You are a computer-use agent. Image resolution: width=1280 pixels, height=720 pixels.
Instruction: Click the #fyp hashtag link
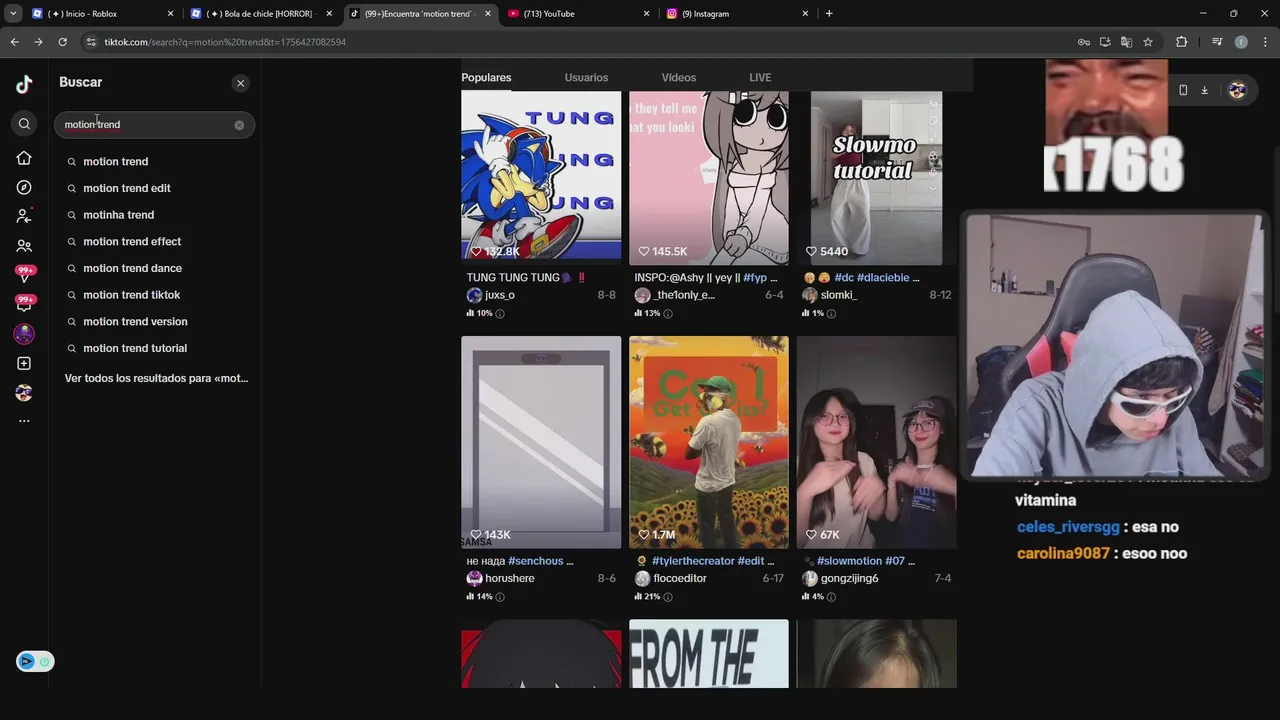tap(755, 278)
